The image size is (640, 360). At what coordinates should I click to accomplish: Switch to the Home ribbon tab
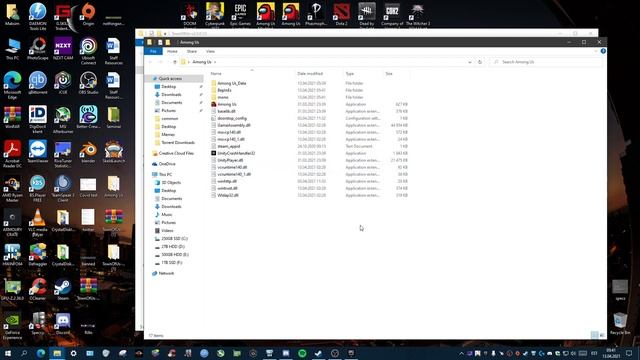172,51
